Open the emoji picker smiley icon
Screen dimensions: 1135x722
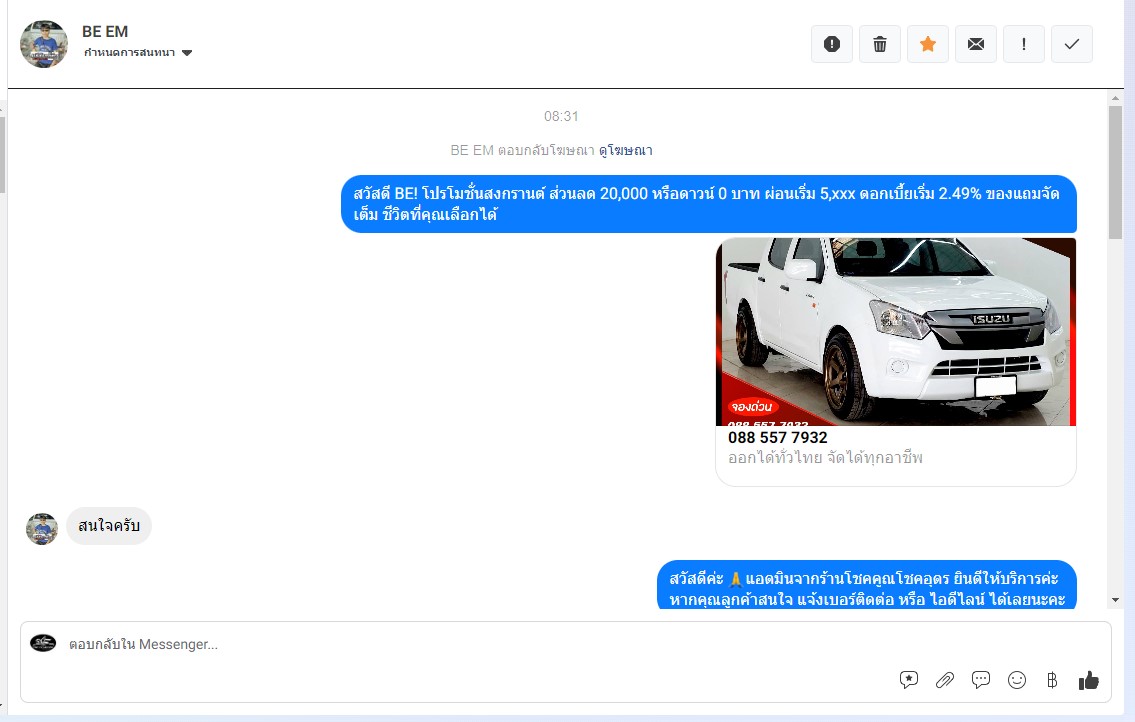point(1017,680)
